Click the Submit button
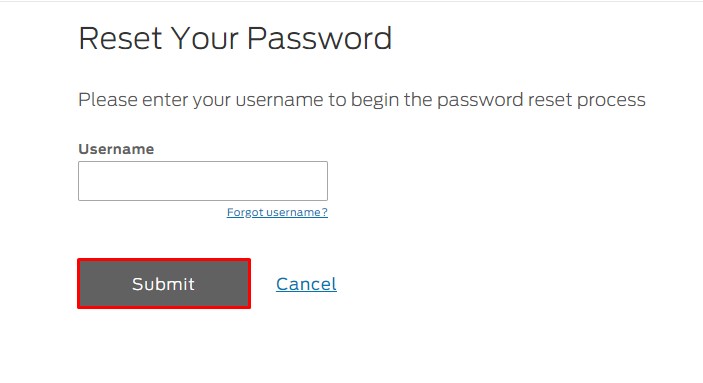The image size is (703, 383). click(164, 283)
